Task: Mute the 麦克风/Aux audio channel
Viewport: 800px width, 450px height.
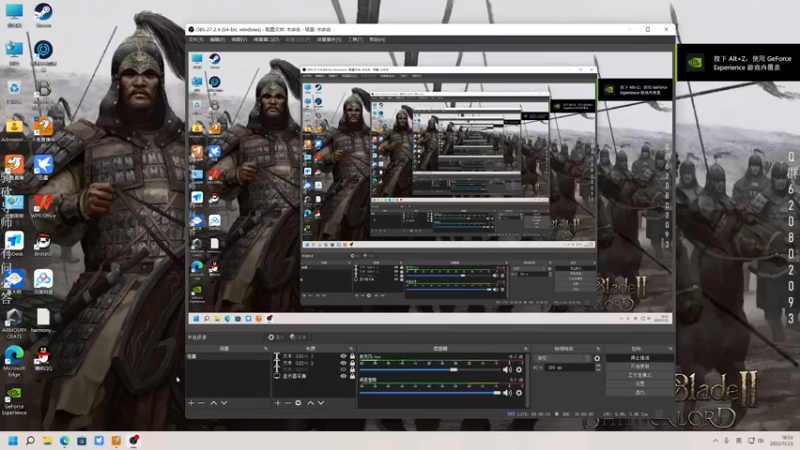Action: 507,369
